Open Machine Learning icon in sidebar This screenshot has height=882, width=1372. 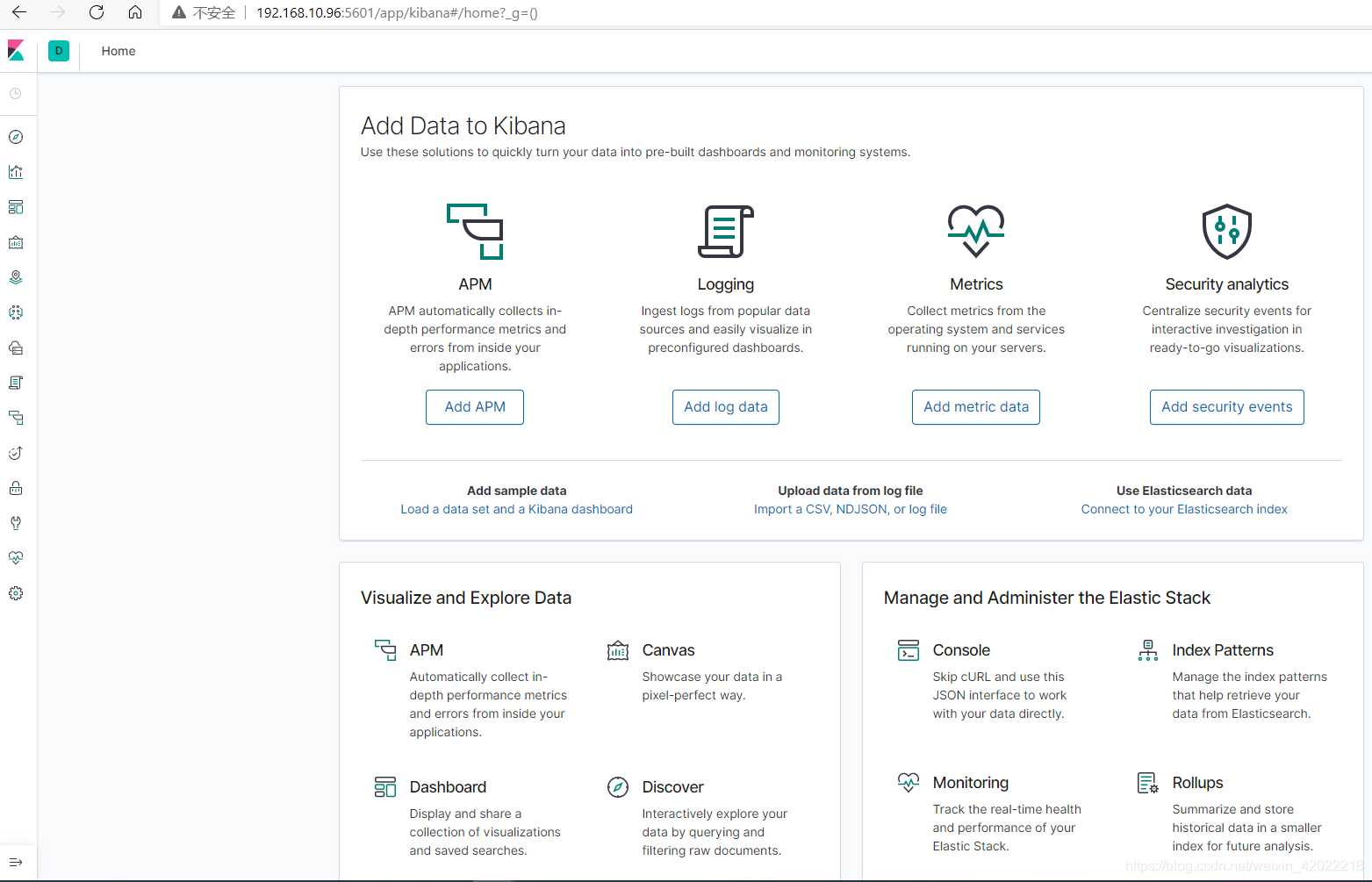coord(16,312)
